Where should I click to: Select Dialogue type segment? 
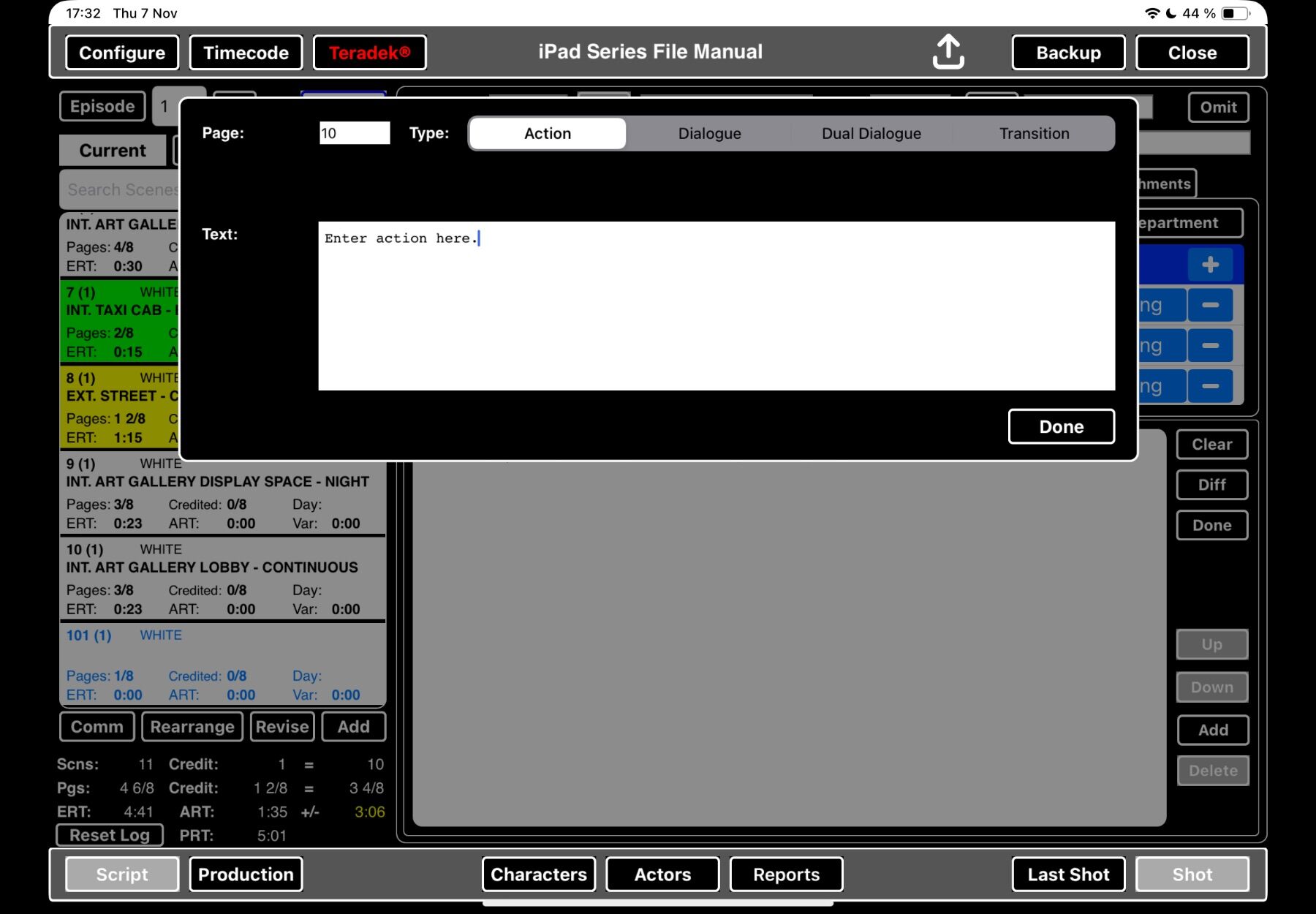(x=709, y=133)
